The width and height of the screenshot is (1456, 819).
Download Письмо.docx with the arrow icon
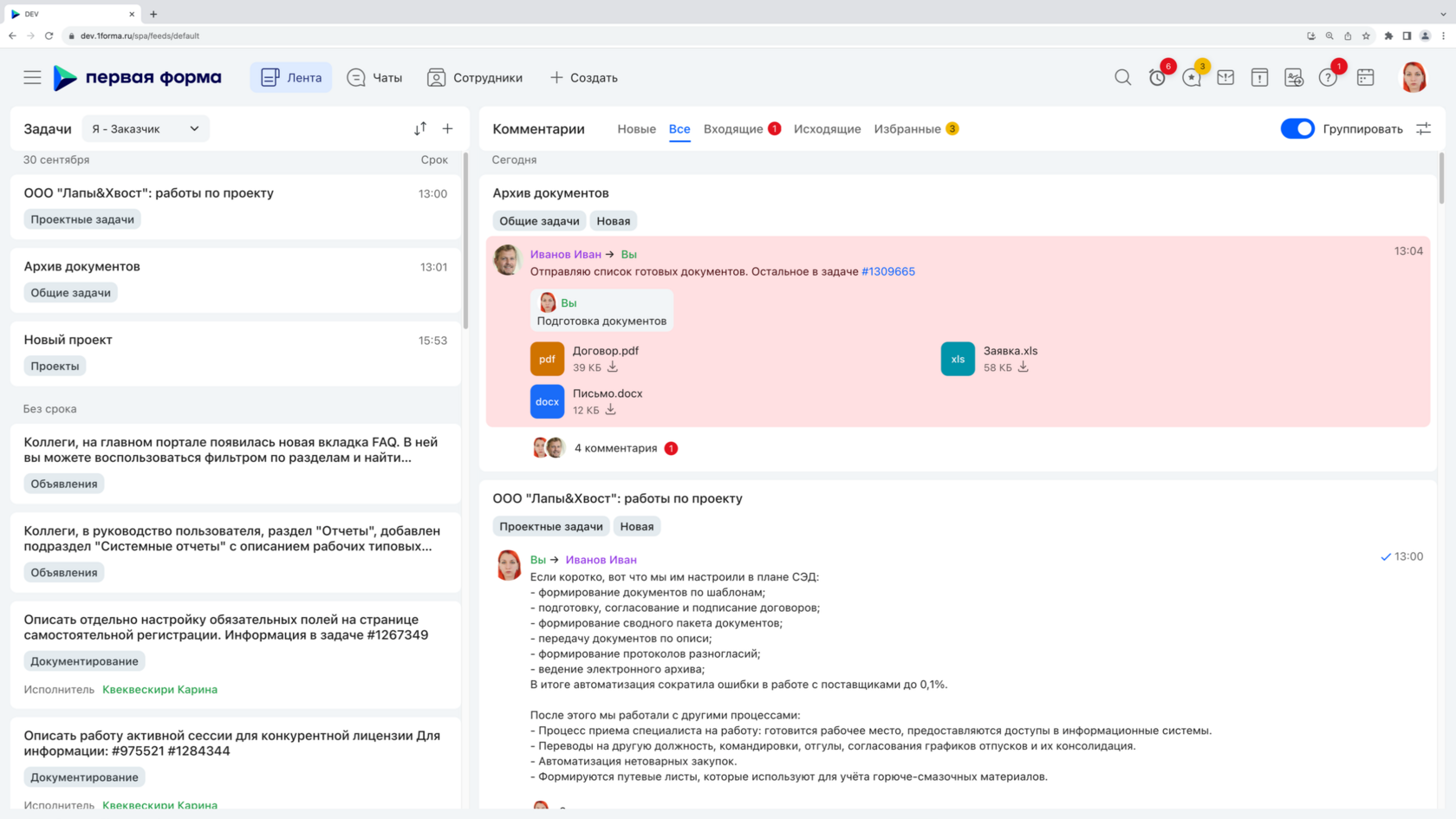tap(610, 409)
